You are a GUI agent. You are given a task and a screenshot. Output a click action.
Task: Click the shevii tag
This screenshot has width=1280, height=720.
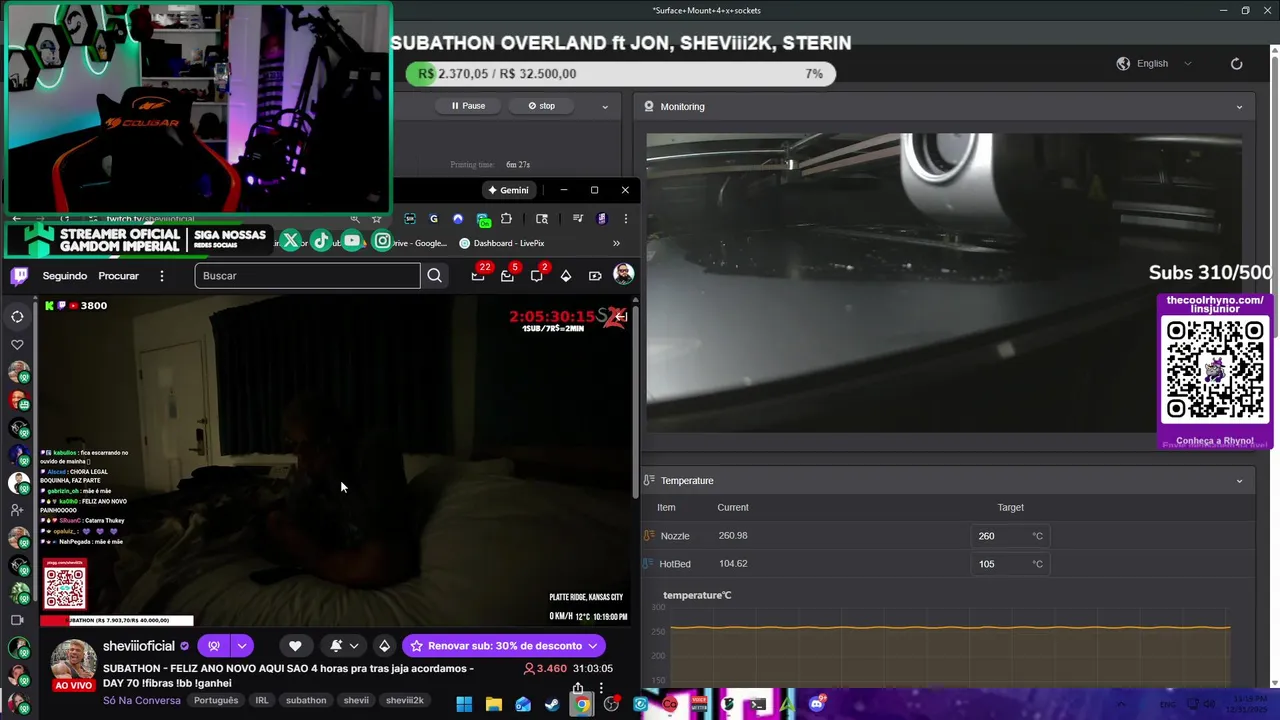(x=356, y=701)
